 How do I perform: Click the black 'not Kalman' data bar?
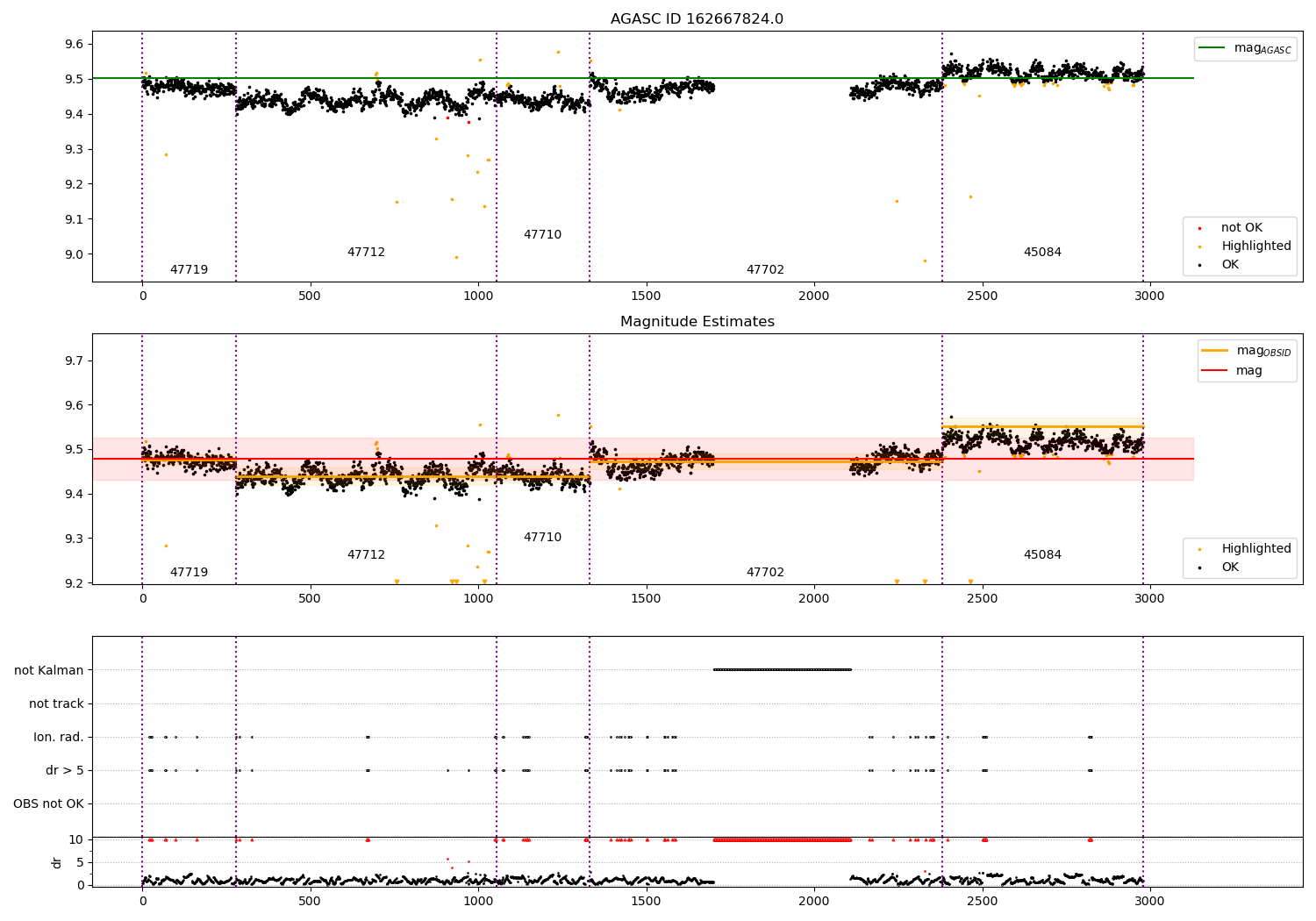pos(783,670)
